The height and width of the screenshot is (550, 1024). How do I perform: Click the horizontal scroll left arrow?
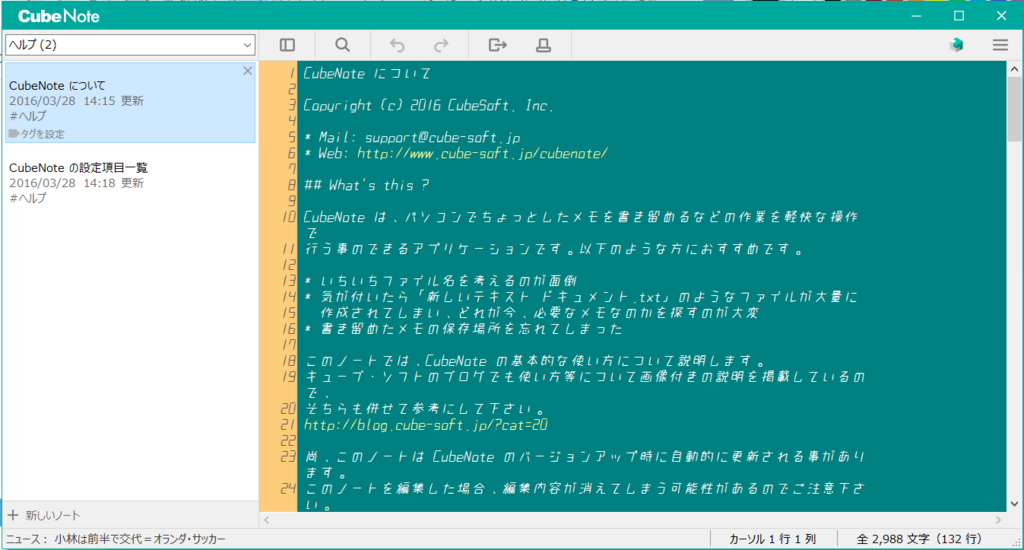(266, 520)
